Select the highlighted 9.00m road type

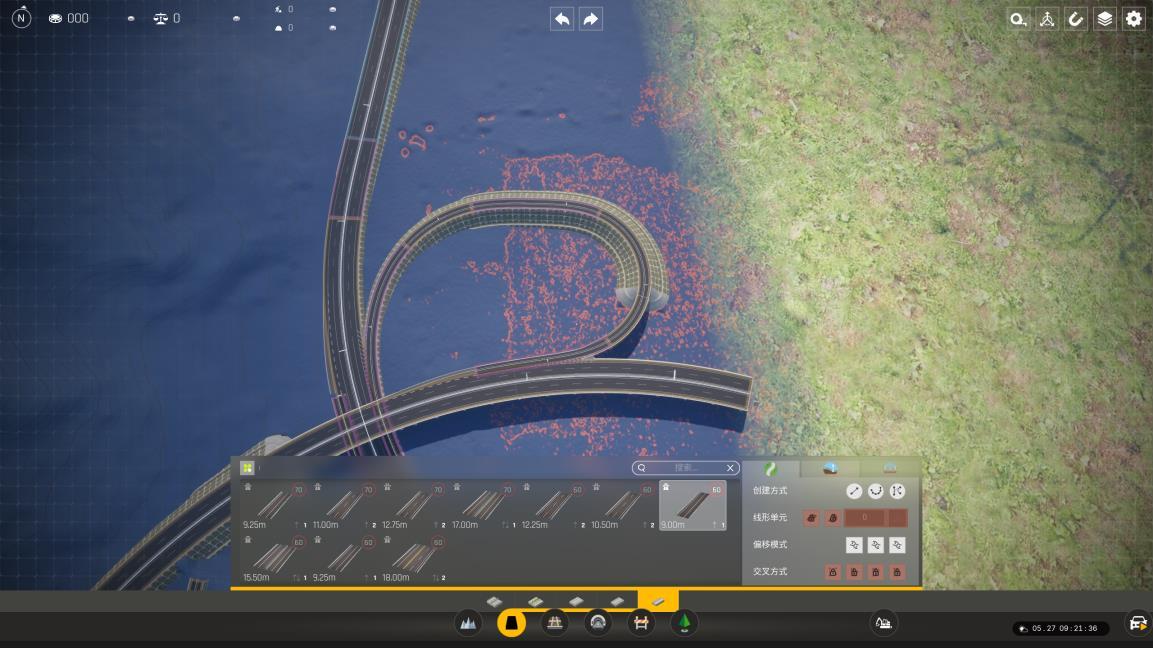point(693,505)
